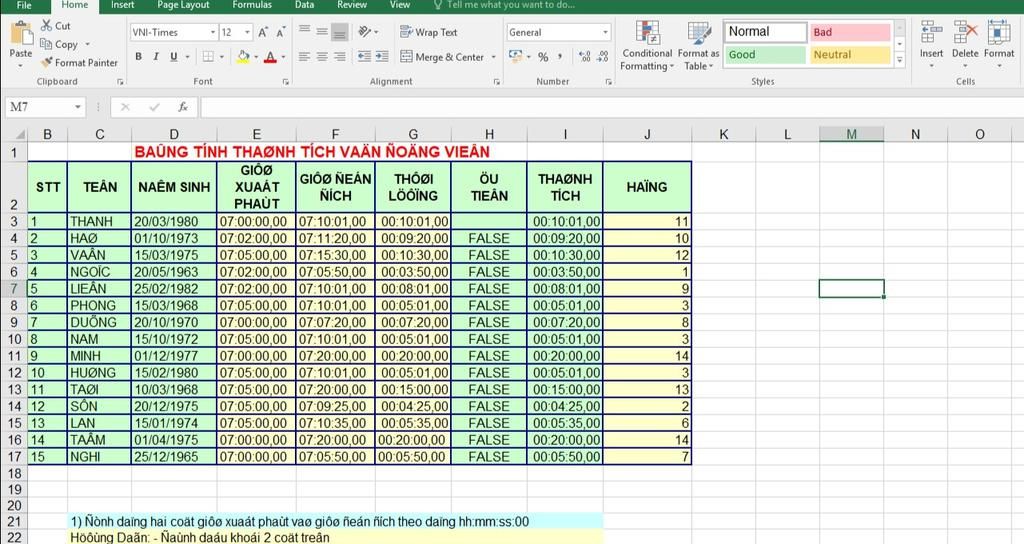The width and height of the screenshot is (1024, 544).
Task: Switch to the Insert ribbon tab
Action: pyautogui.click(x=122, y=5)
